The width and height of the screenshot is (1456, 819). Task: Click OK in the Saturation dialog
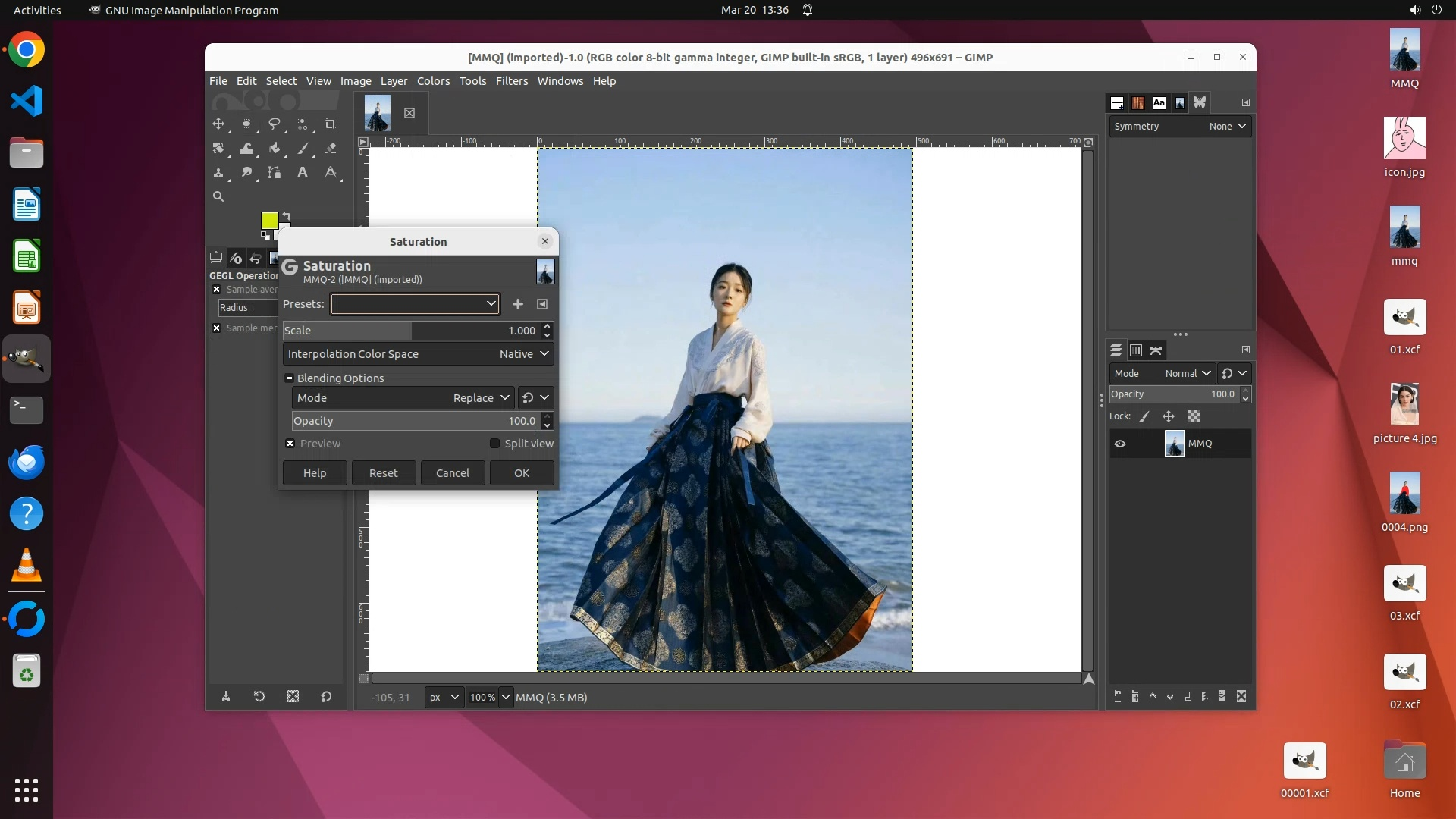coord(522,473)
